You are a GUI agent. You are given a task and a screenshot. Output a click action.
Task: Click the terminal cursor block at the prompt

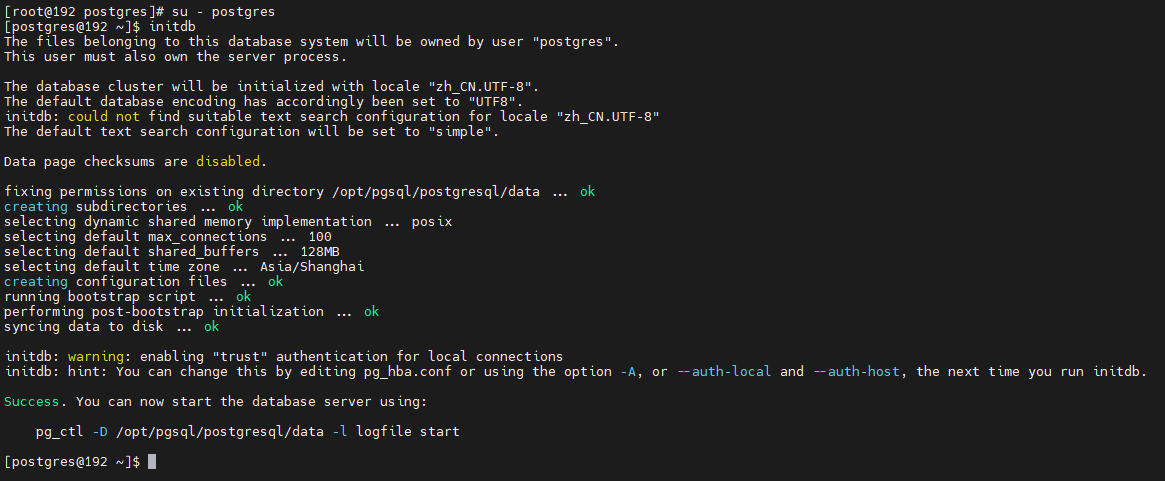152,462
